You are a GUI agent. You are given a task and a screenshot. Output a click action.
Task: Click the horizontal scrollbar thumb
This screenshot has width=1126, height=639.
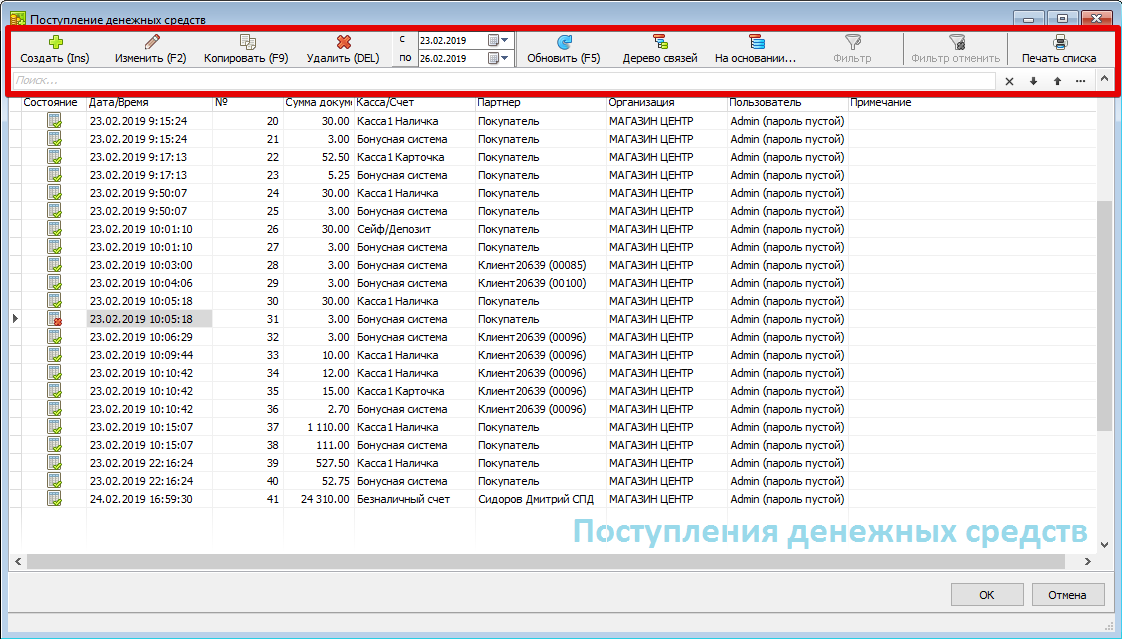pos(546,561)
